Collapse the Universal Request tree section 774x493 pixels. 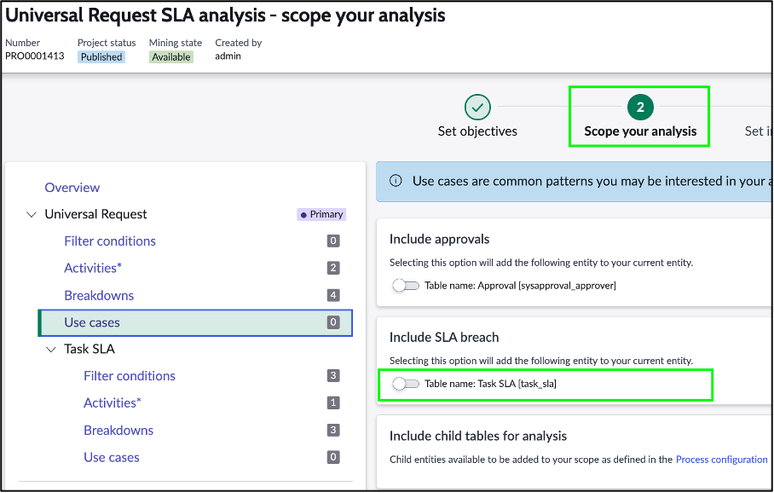pyautogui.click(x=31, y=215)
